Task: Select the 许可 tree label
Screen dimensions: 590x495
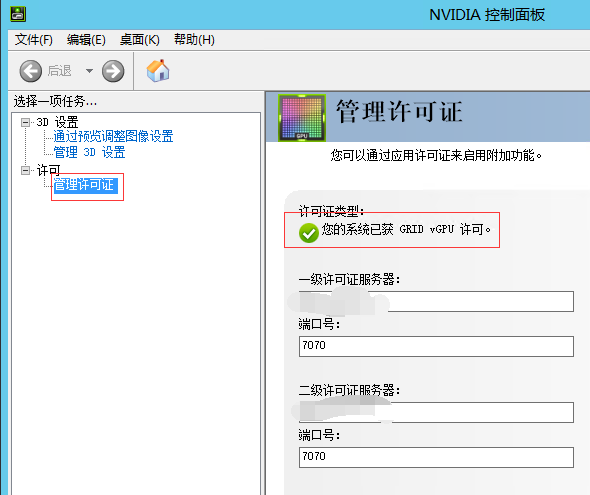Action: [48, 170]
